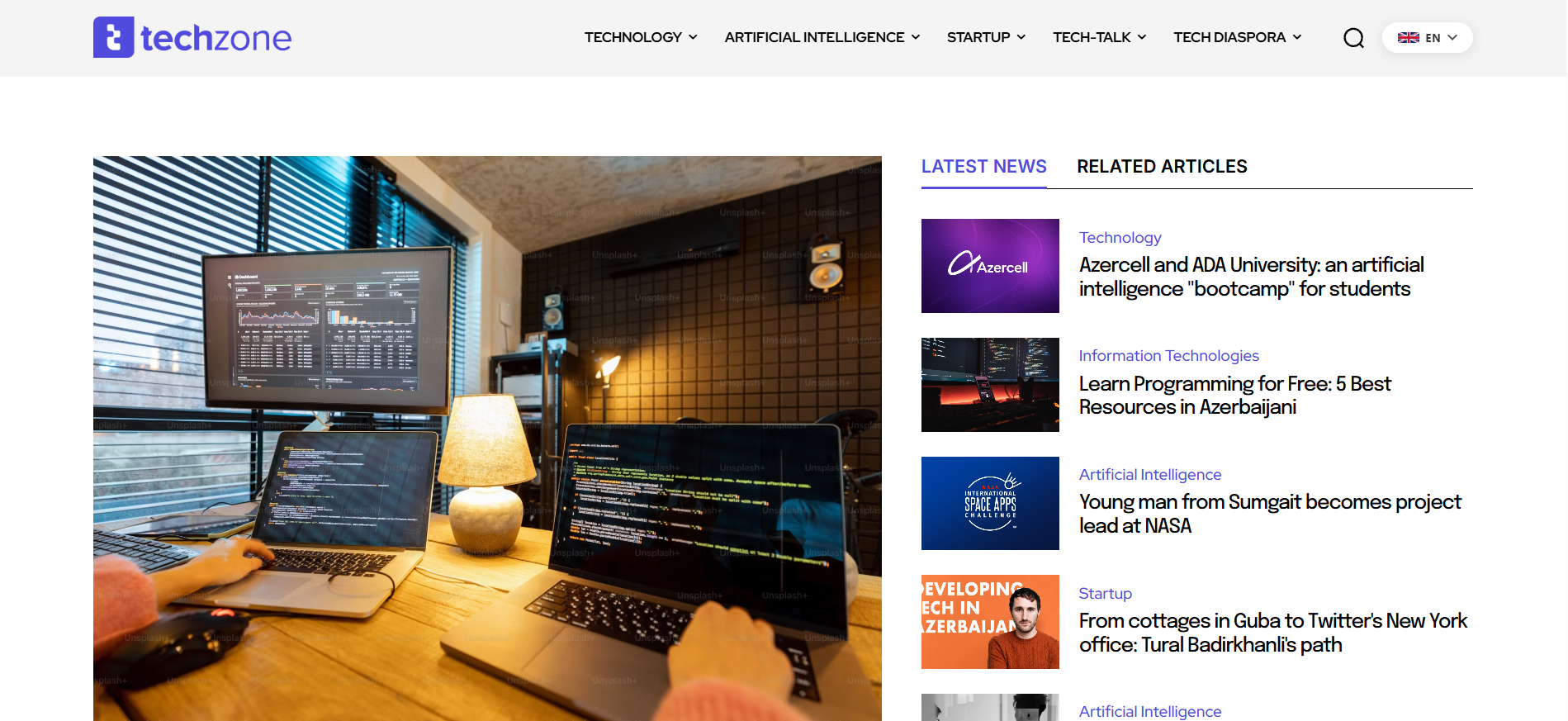Expand the Technology menu chevron
1568x721 pixels.
click(x=693, y=37)
